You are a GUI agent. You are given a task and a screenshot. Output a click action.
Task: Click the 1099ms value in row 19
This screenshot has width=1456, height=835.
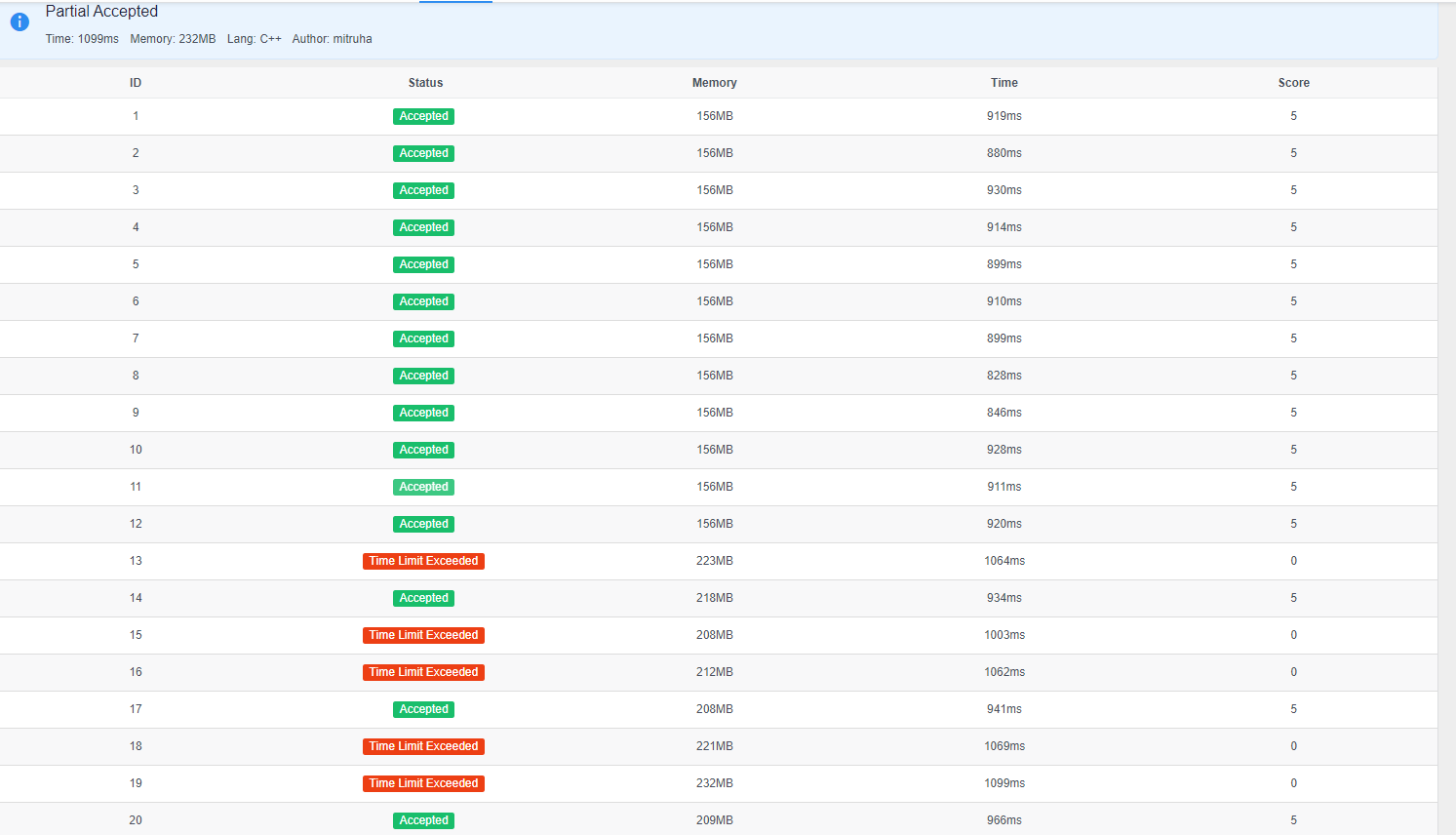pyautogui.click(x=1004, y=783)
